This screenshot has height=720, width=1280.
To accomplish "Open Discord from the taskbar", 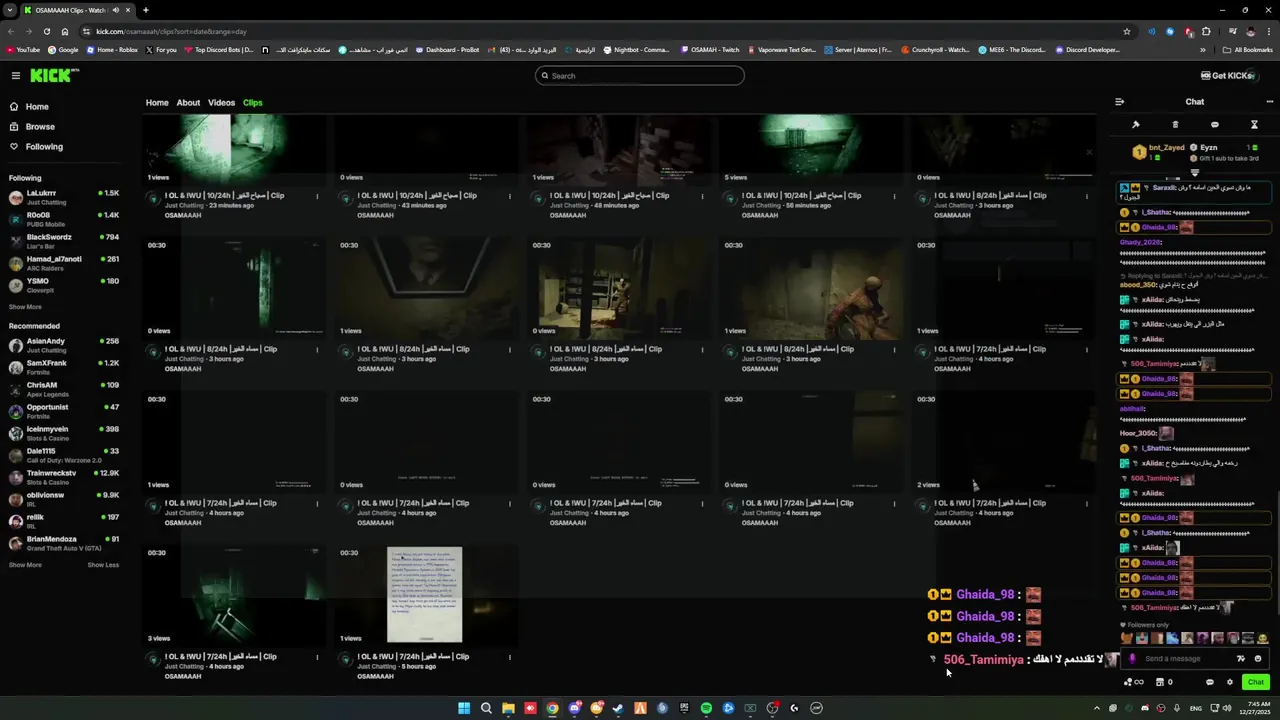I will pyautogui.click(x=574, y=708).
